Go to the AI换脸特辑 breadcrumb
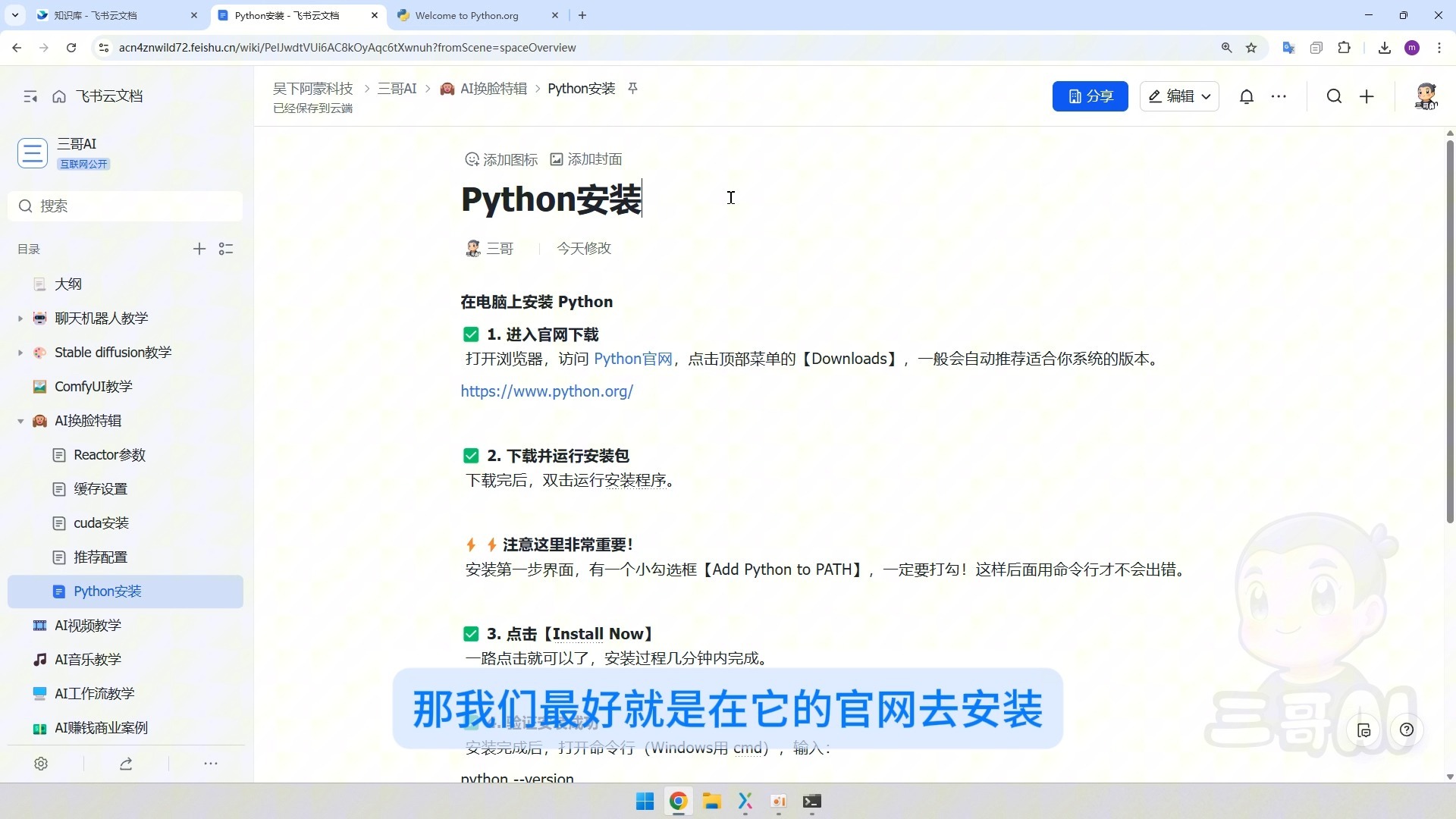The image size is (1456, 819). (x=484, y=89)
